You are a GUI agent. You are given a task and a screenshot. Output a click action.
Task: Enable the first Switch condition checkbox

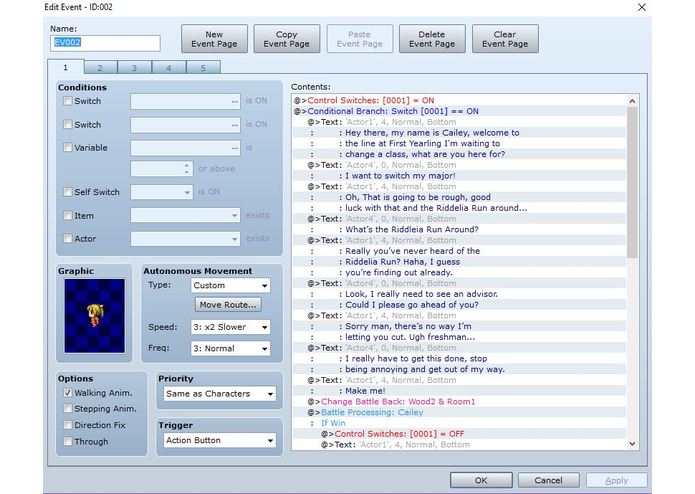pos(68,101)
